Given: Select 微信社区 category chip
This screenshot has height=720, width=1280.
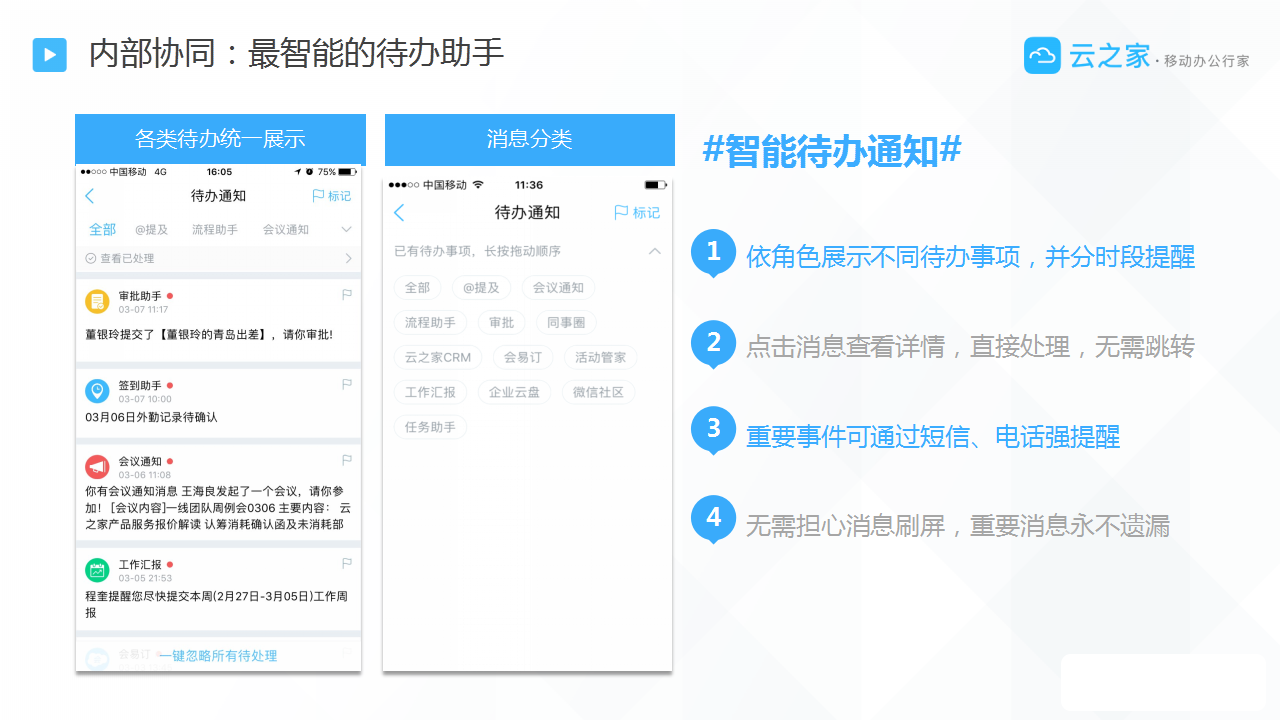Looking at the screenshot, I should 598,392.
